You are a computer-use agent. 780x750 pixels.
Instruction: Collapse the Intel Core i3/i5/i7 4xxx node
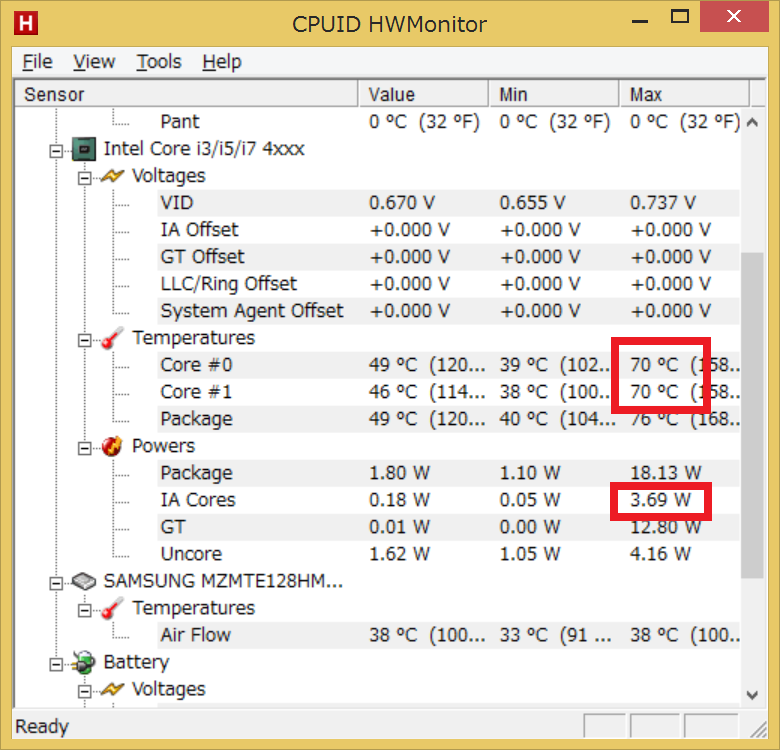pos(56,151)
